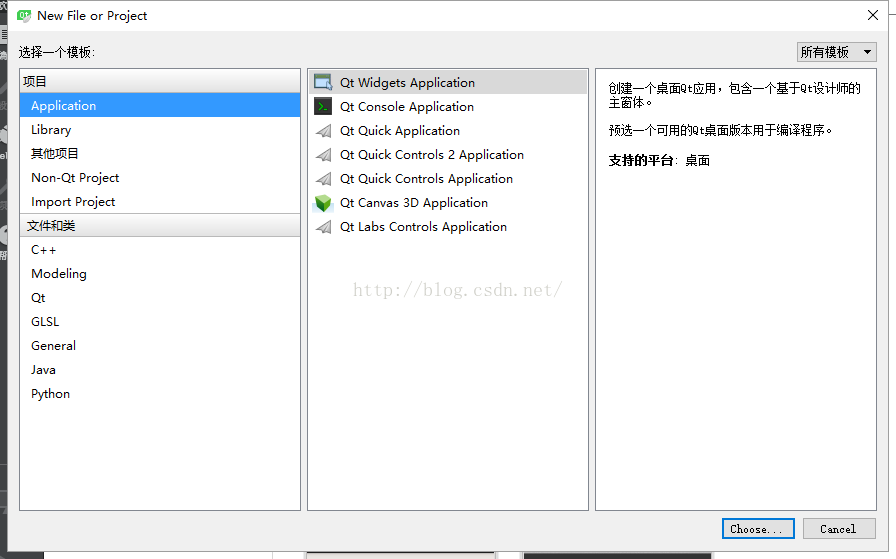Open the 所有模板 template filter dropdown
Screen dimensions: 896x559
pyautogui.click(x=837, y=52)
